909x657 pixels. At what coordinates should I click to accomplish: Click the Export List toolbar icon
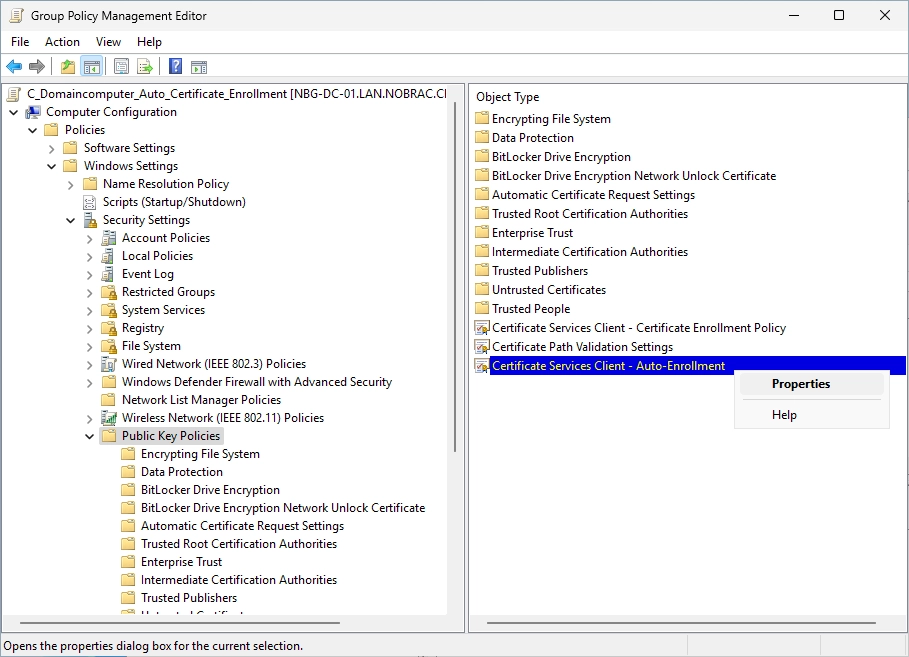click(x=144, y=67)
